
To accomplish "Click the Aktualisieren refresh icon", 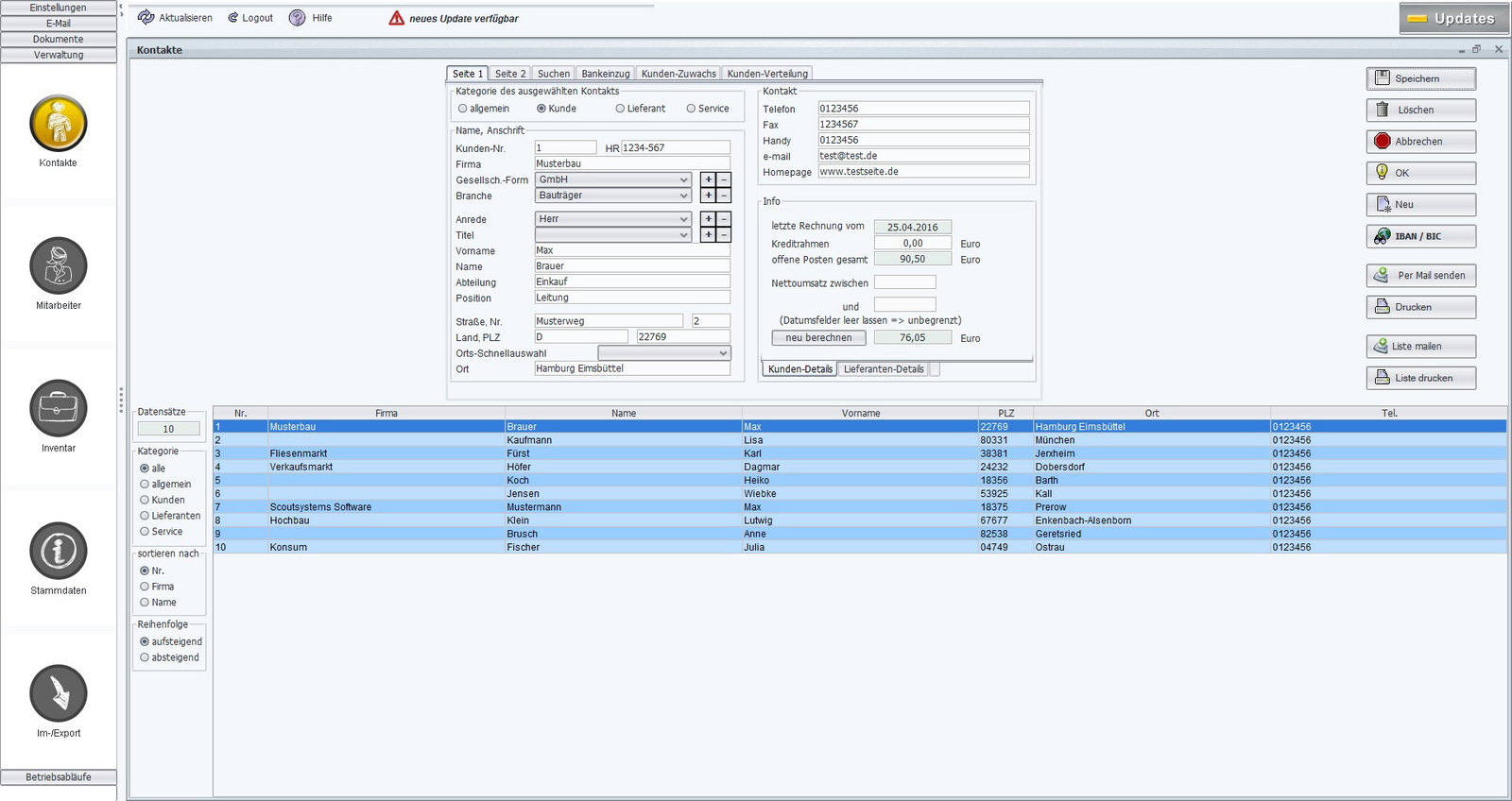I will pyautogui.click(x=146, y=18).
